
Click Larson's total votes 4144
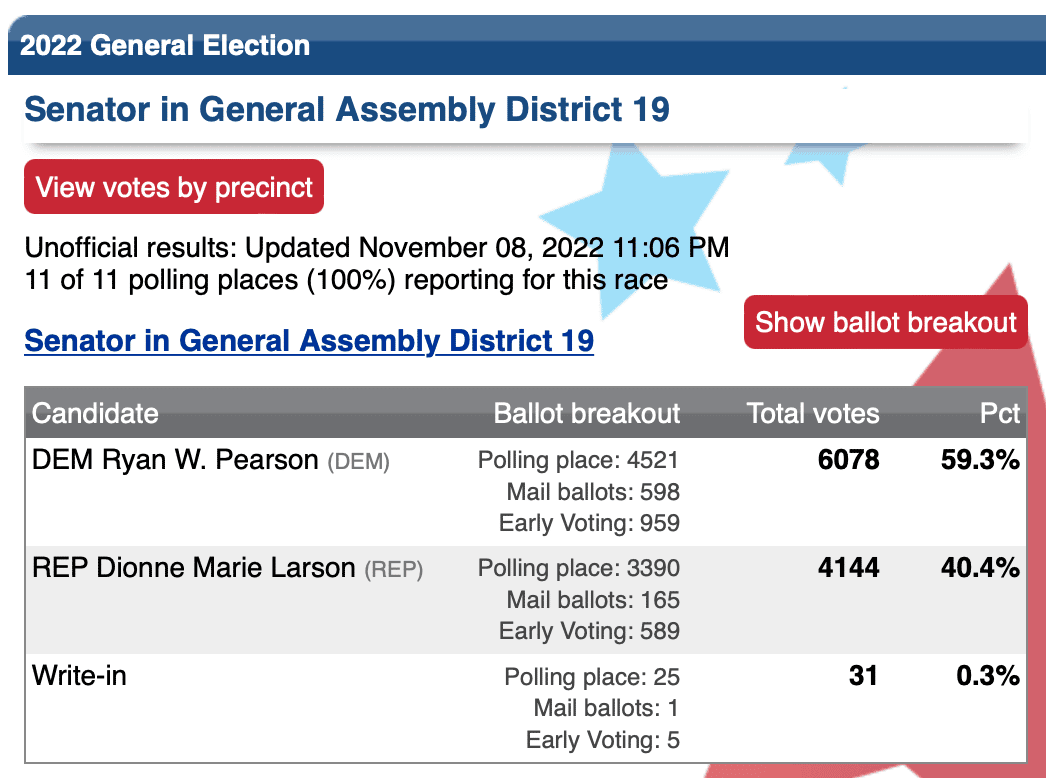coord(849,568)
